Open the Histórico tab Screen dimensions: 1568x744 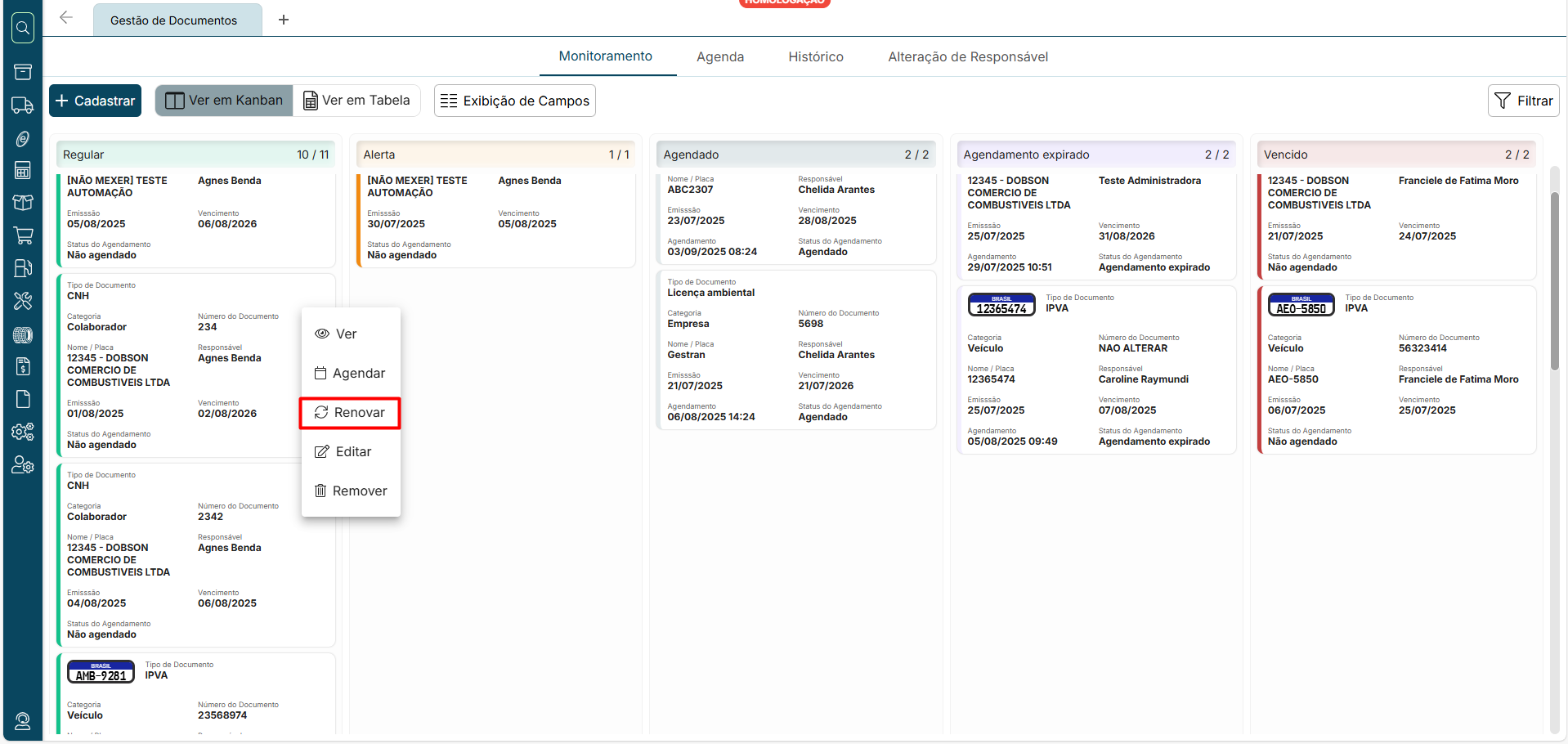pyautogui.click(x=816, y=57)
